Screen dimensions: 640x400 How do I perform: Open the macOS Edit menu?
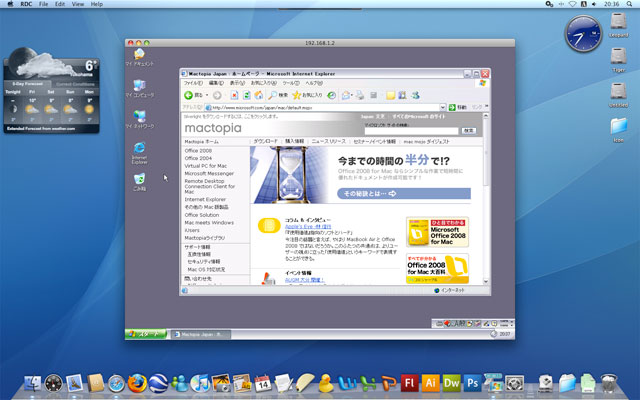point(60,4)
